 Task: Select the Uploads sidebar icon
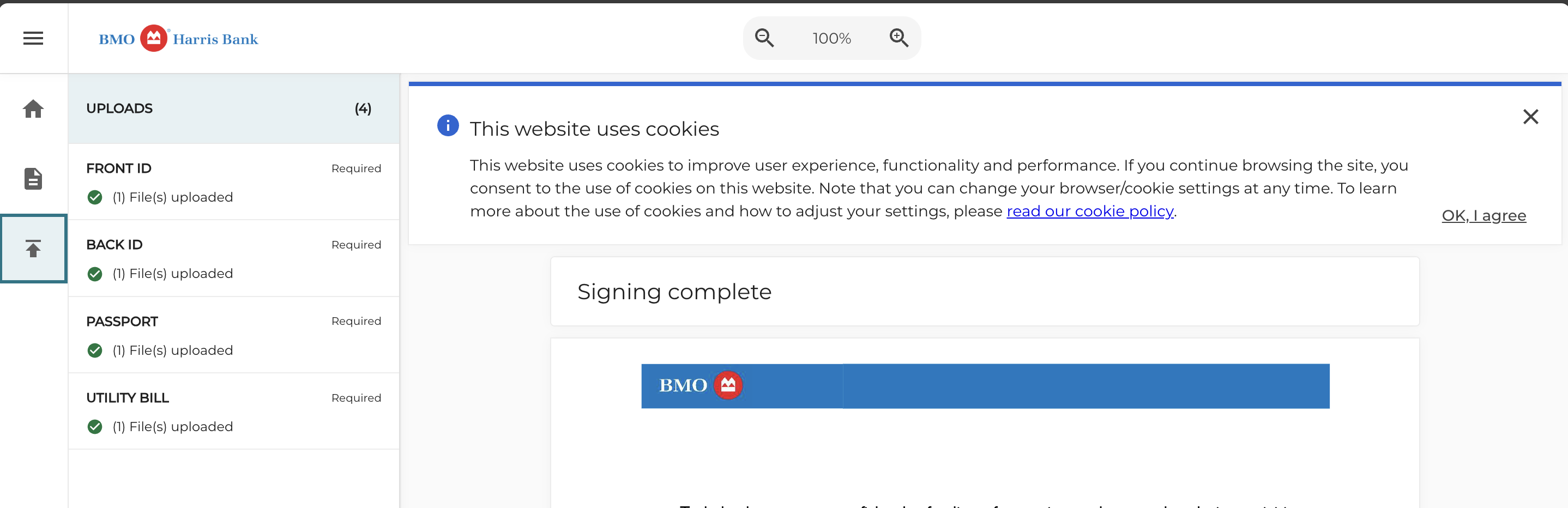pos(33,248)
